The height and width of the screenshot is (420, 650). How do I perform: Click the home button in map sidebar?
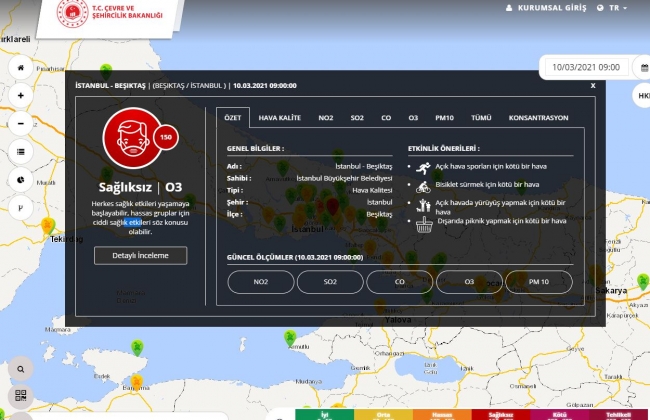[21, 67]
